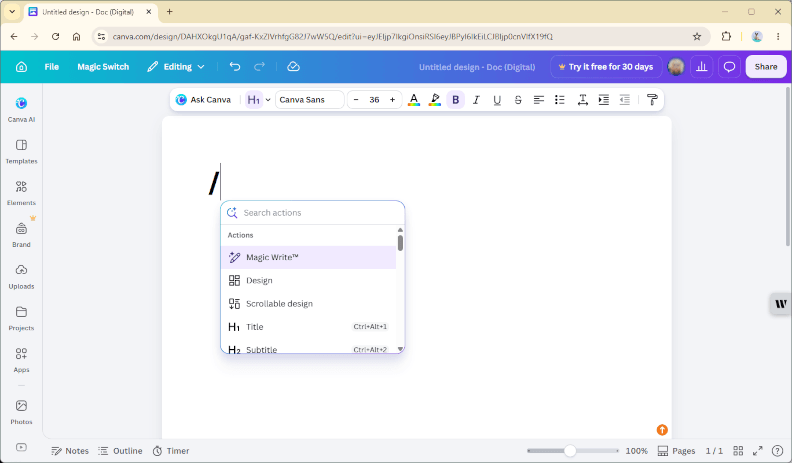Click the Ask Canva button
Viewport: 792px width, 463px height.
coord(203,99)
